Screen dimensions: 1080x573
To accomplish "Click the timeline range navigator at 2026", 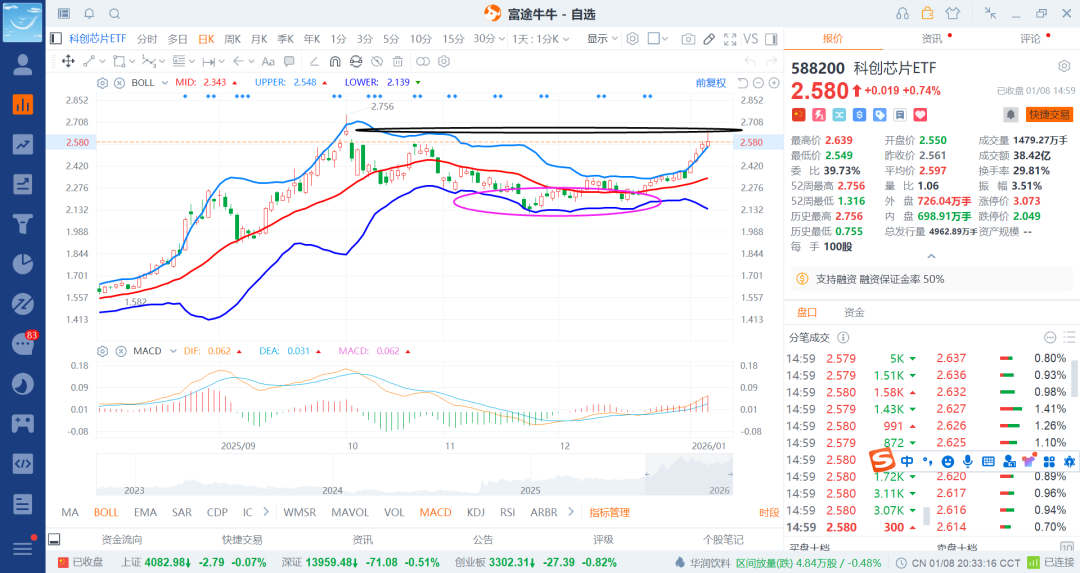I will [x=719, y=490].
